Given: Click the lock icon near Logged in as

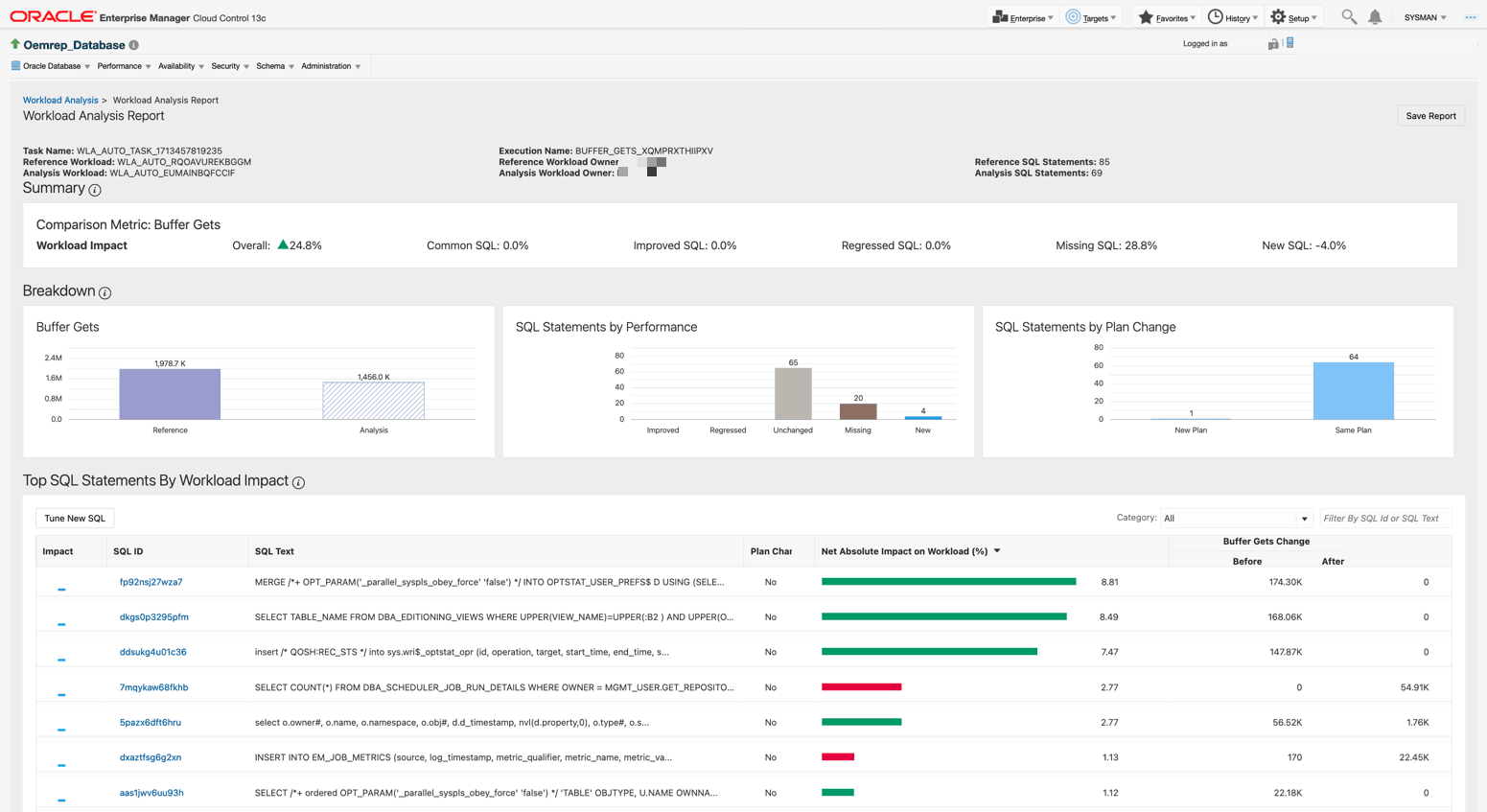Looking at the screenshot, I should click(x=1273, y=44).
